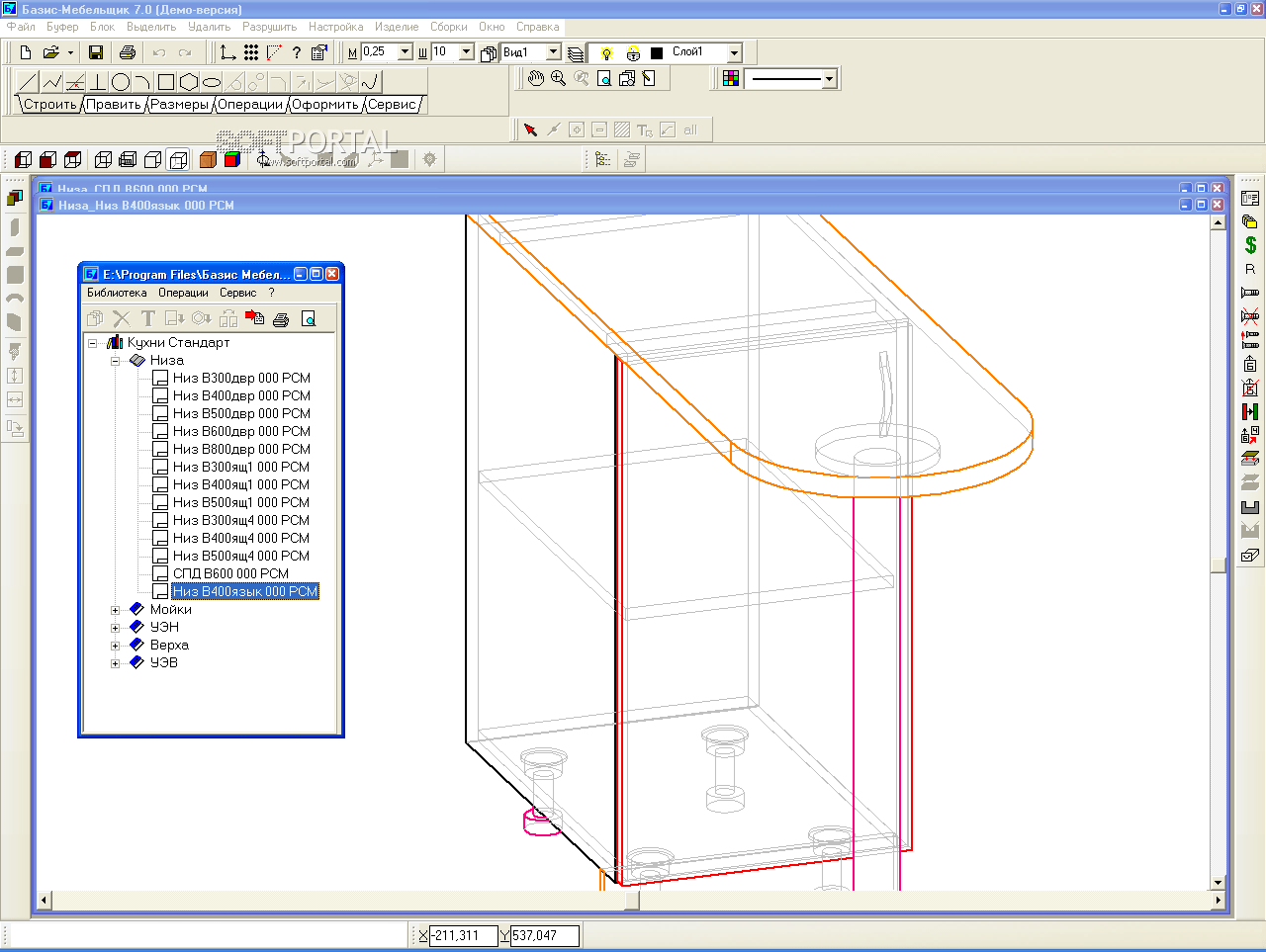Expand the УЗН tree folder

116,628
